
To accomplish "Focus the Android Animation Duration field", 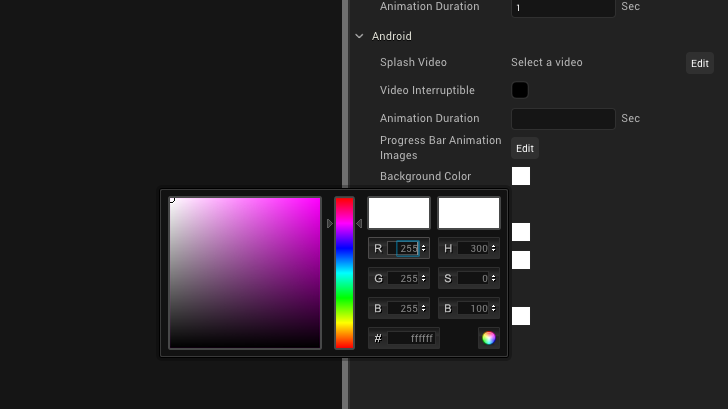I will [x=563, y=119].
